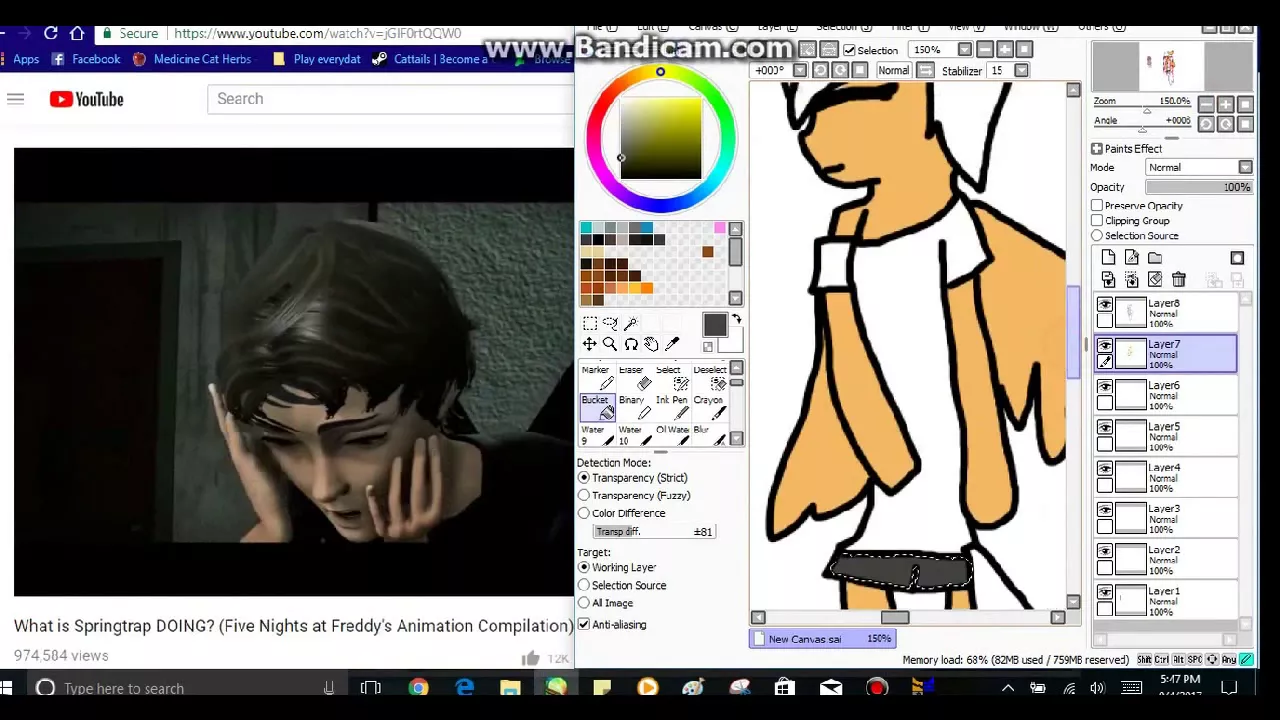
Task: Adjust the layer Opacity slider
Action: [1198, 188]
